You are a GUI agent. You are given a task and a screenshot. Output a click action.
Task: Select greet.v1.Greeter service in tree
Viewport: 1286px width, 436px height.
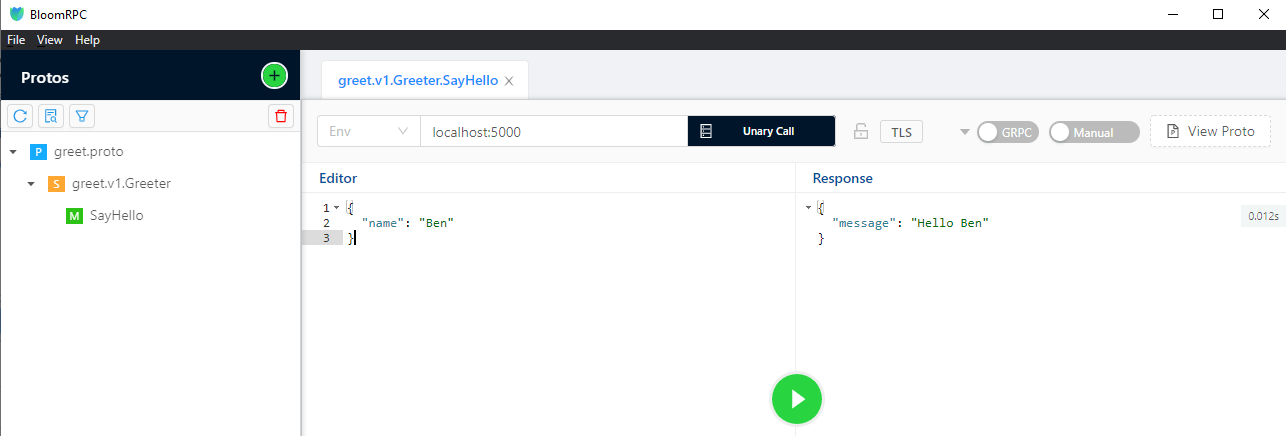coord(121,184)
